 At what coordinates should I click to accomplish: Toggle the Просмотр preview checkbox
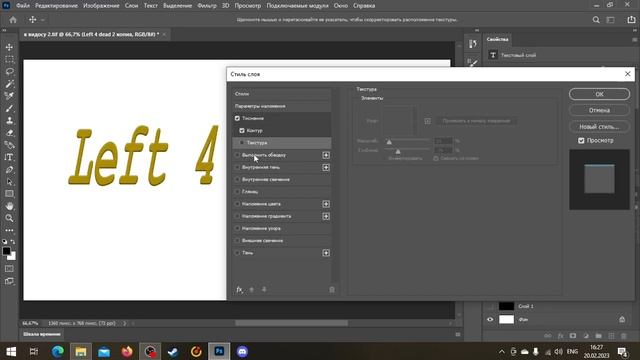[581, 140]
